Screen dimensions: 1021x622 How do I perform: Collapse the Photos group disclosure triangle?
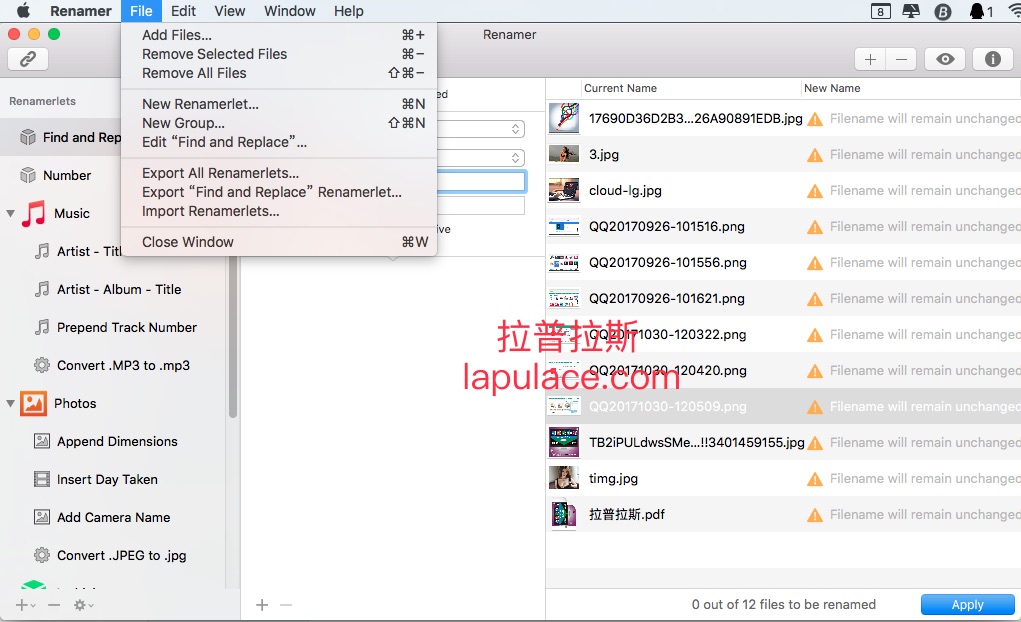(10, 403)
